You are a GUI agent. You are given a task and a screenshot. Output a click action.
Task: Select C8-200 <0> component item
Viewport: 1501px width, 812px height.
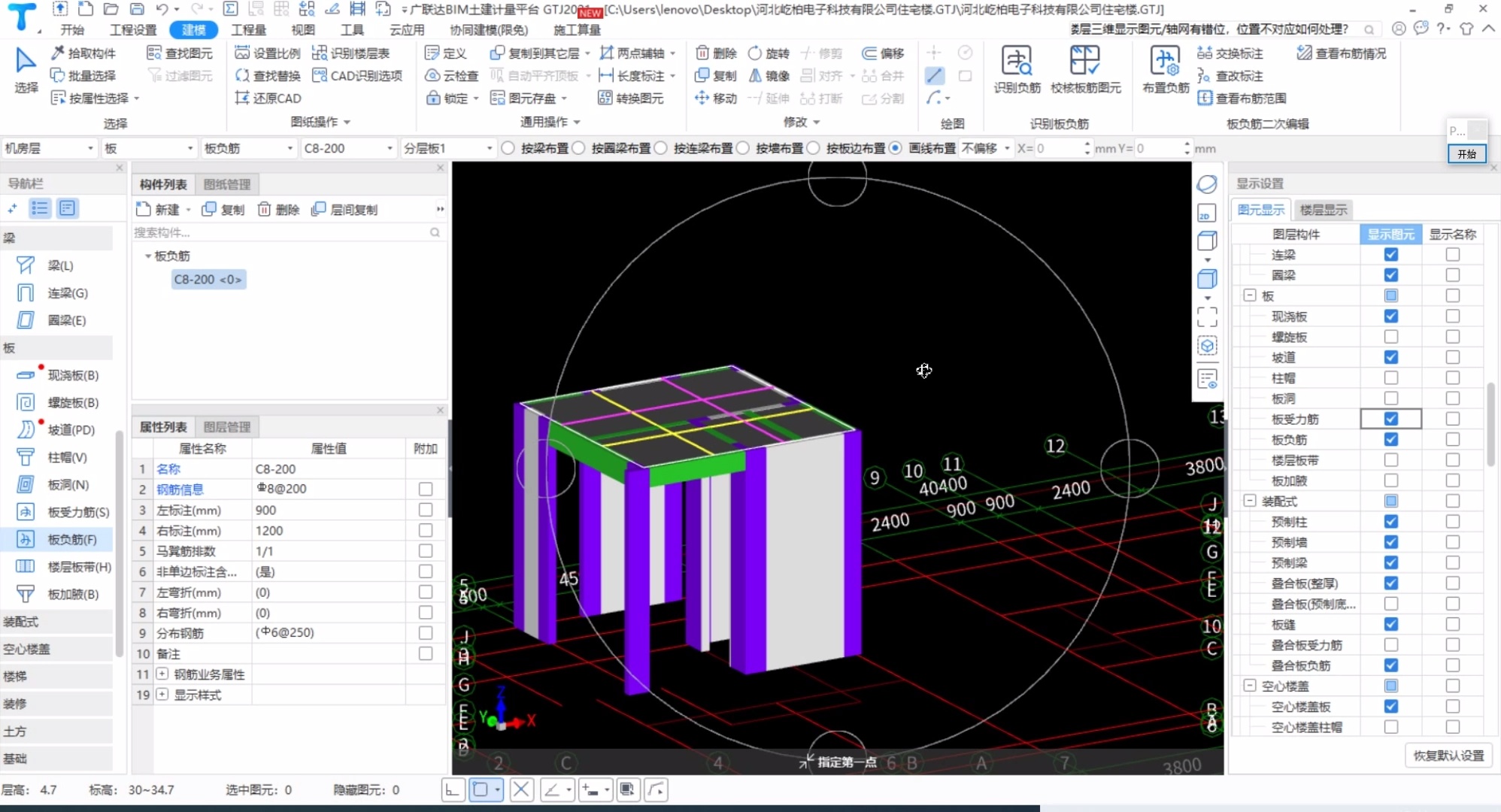click(x=208, y=279)
